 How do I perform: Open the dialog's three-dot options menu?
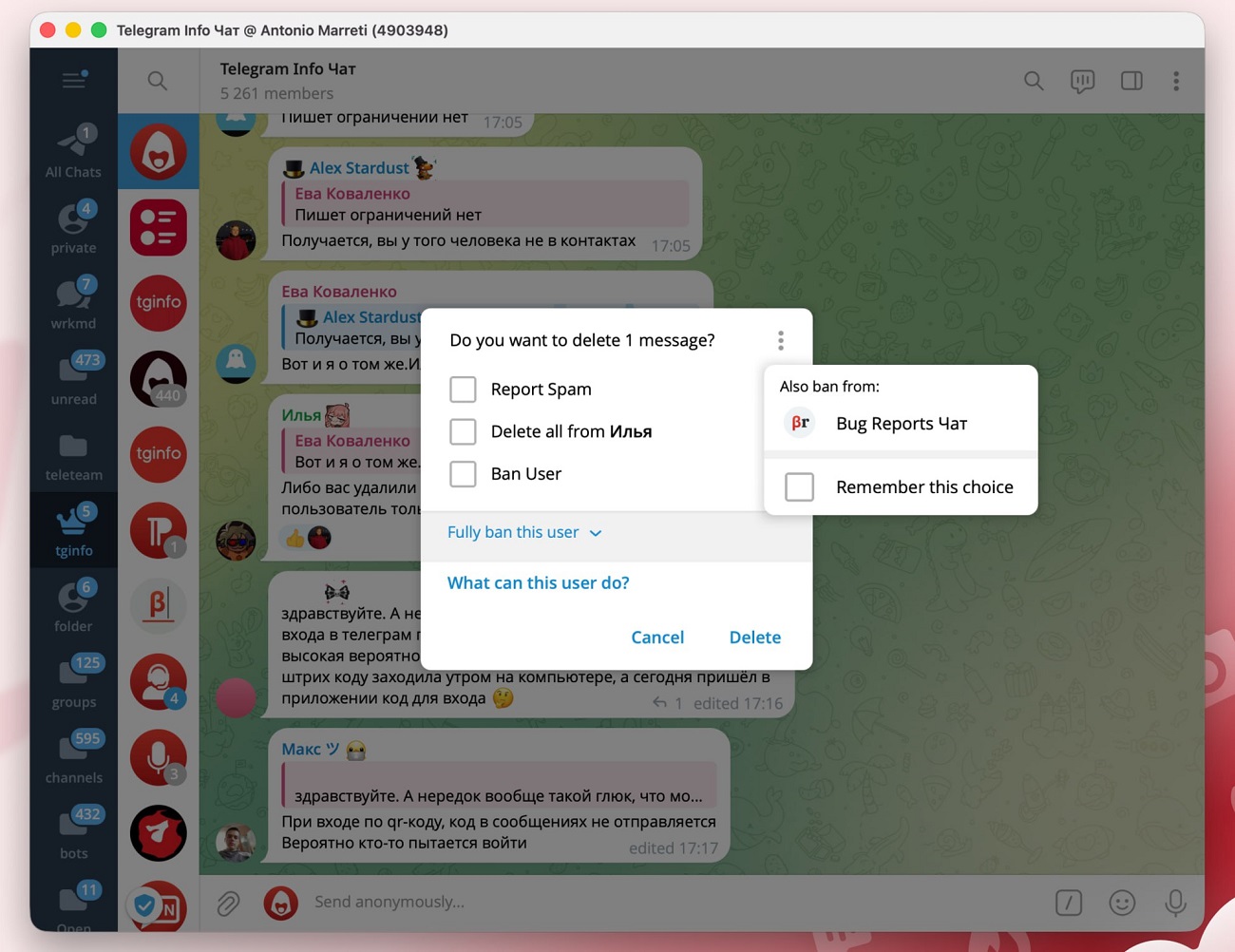click(x=781, y=340)
